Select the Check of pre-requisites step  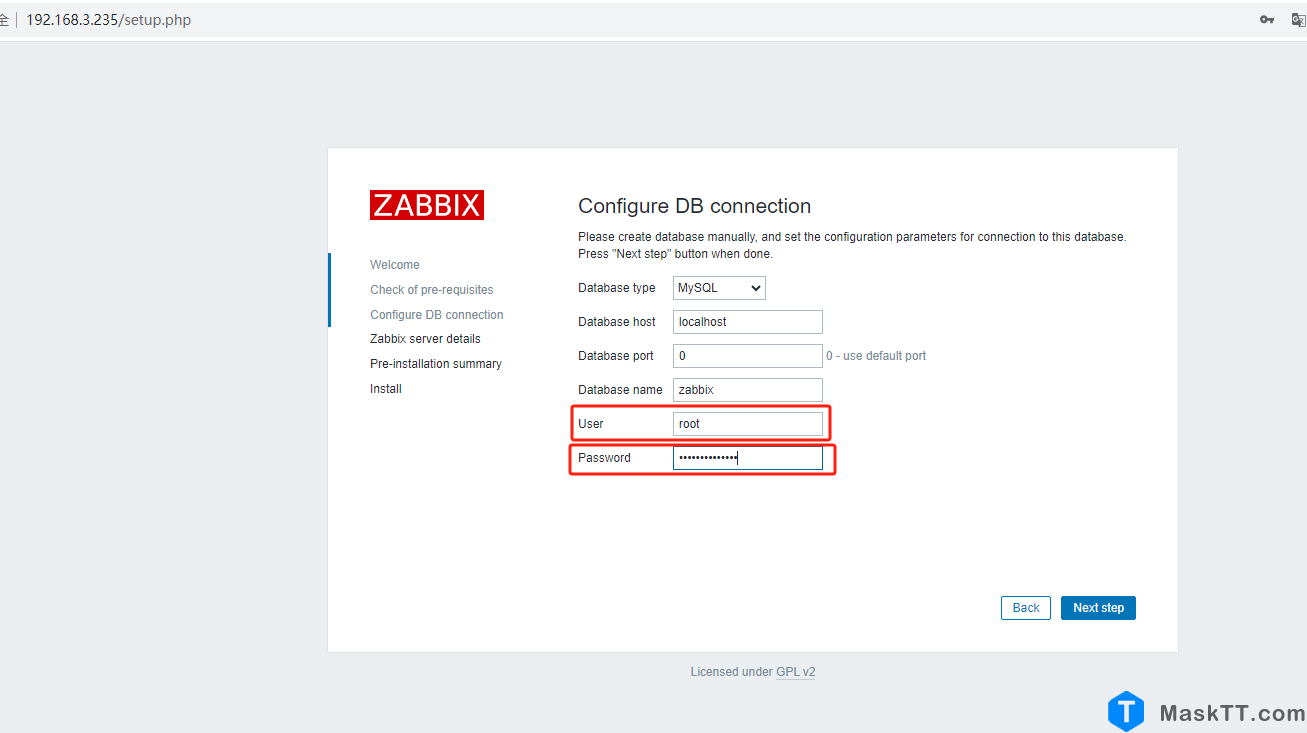[432, 290]
